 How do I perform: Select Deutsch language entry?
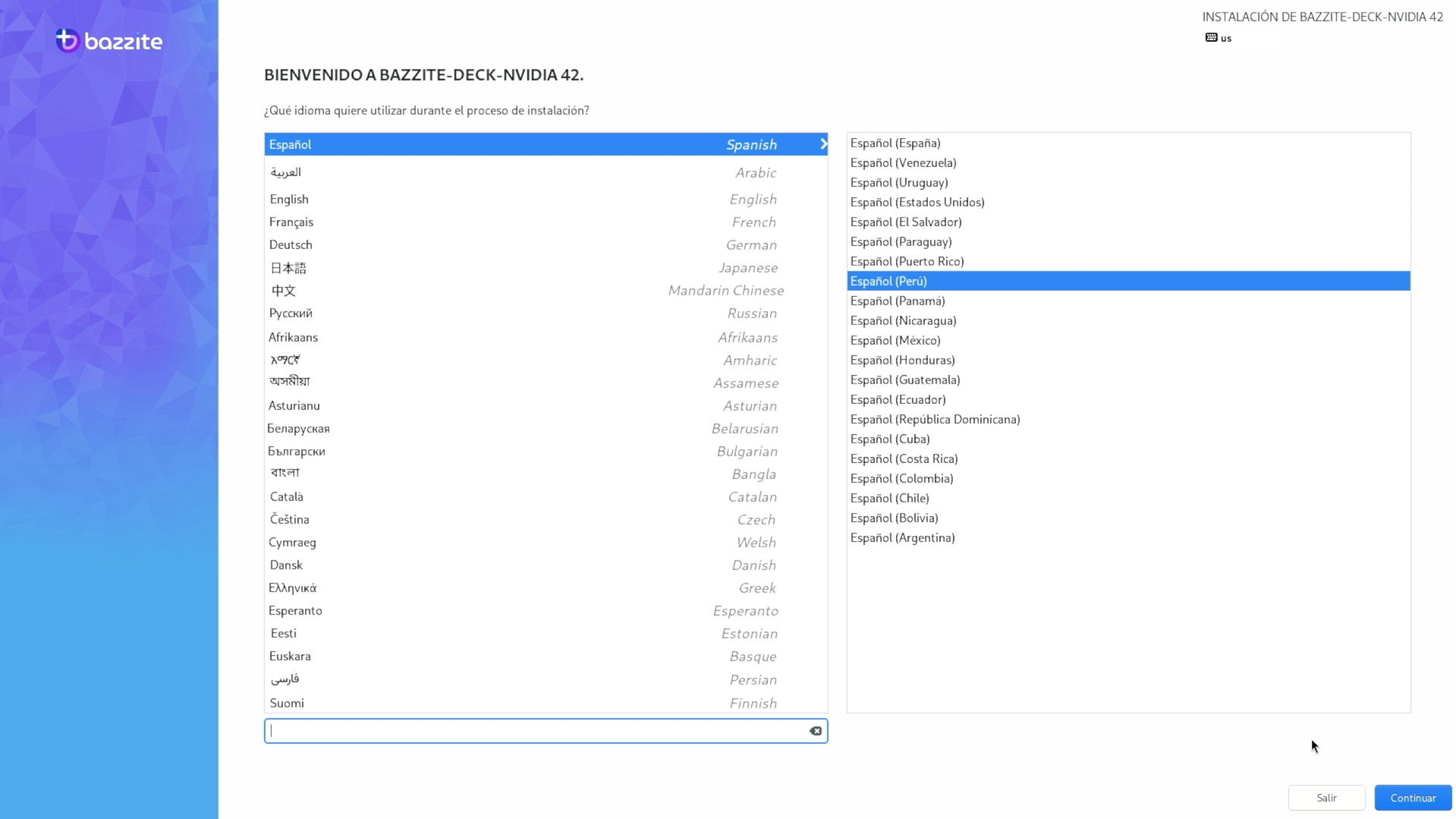291,244
